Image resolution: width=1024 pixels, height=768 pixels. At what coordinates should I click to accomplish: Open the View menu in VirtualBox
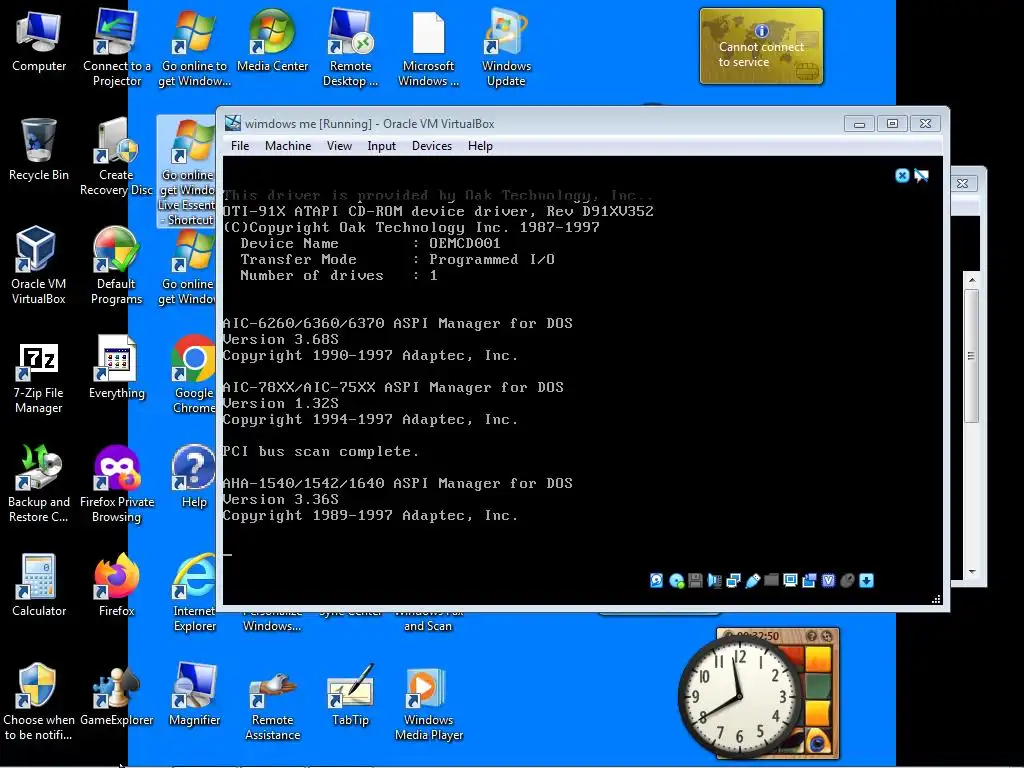[x=339, y=146]
